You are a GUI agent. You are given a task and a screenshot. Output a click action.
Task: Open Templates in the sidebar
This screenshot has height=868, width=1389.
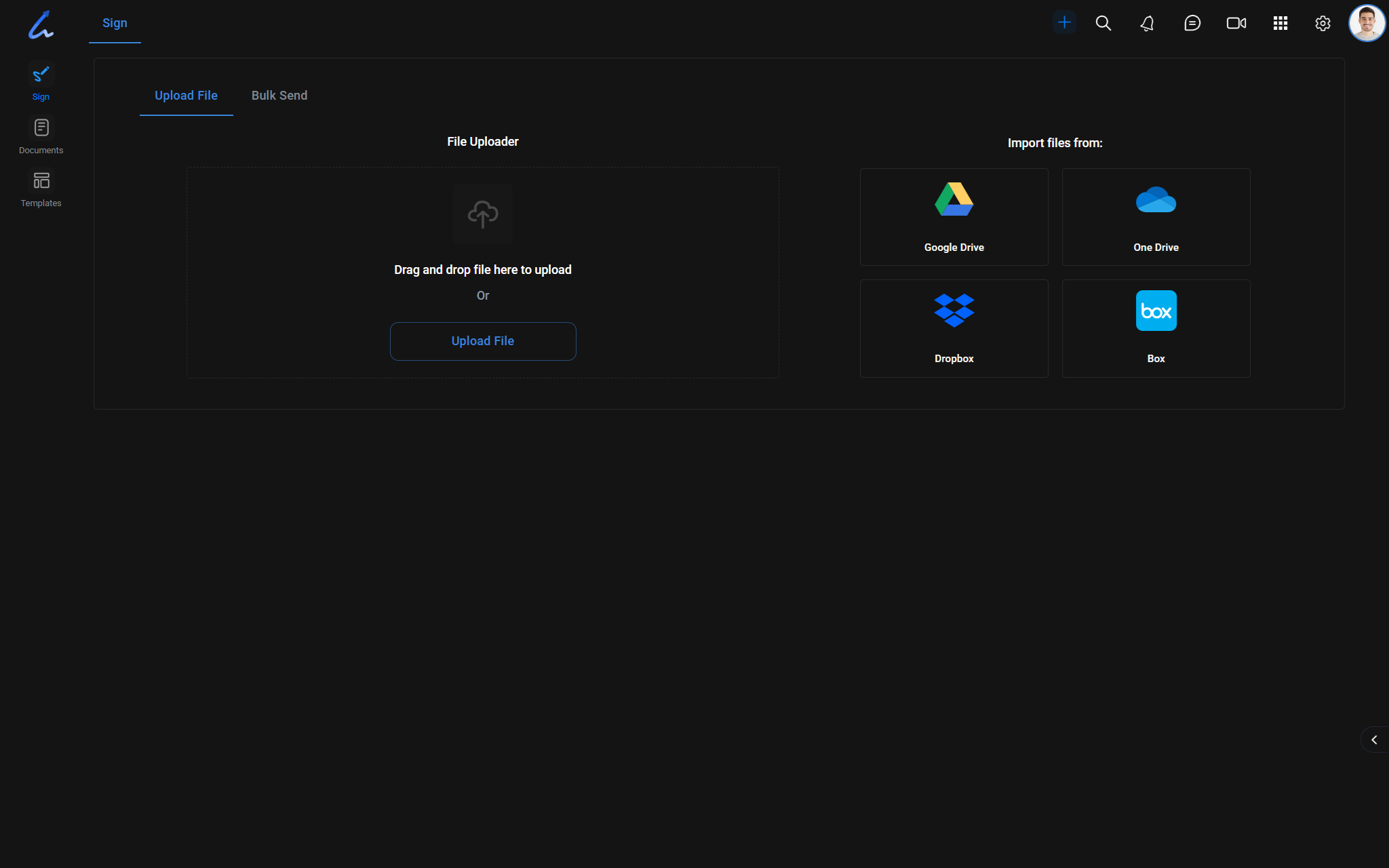[x=41, y=189]
